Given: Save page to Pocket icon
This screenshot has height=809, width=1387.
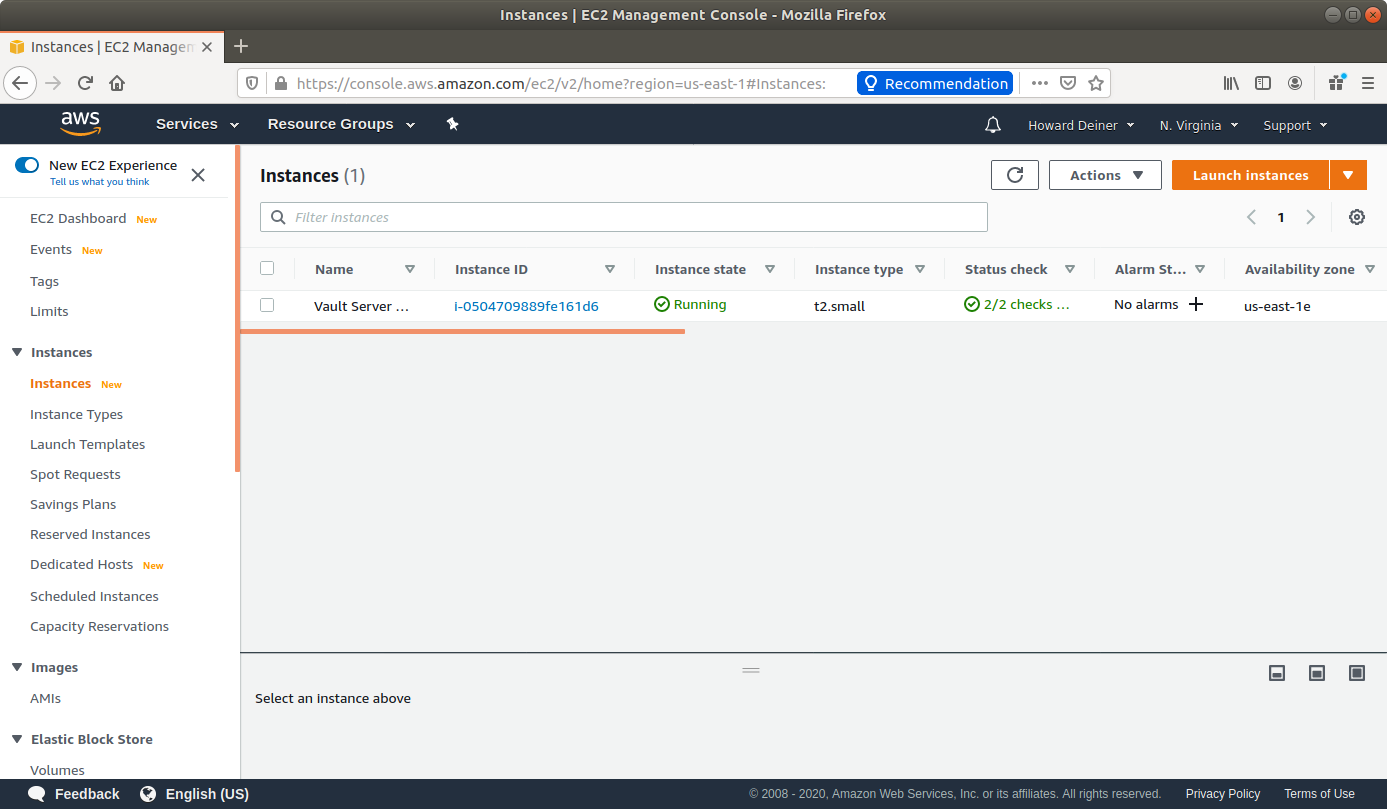Looking at the screenshot, I should (x=1068, y=83).
